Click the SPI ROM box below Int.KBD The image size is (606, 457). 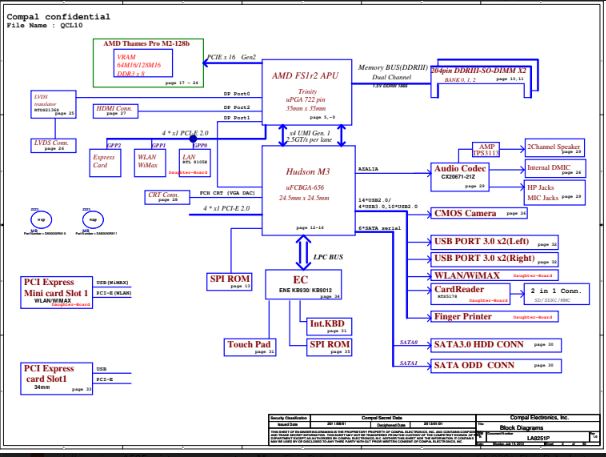(329, 347)
